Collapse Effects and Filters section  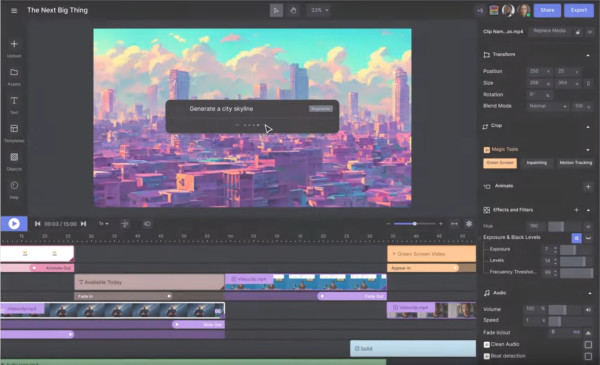point(588,210)
